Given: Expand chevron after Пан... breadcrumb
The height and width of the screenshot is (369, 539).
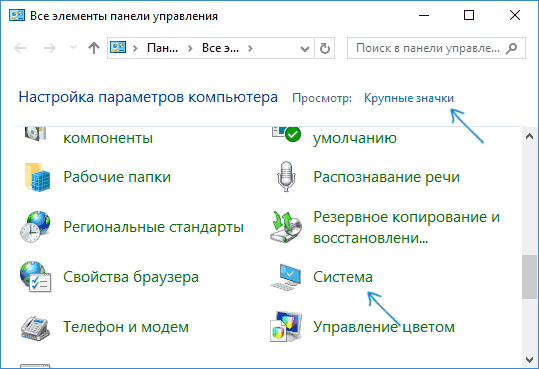Looking at the screenshot, I should tap(190, 48).
